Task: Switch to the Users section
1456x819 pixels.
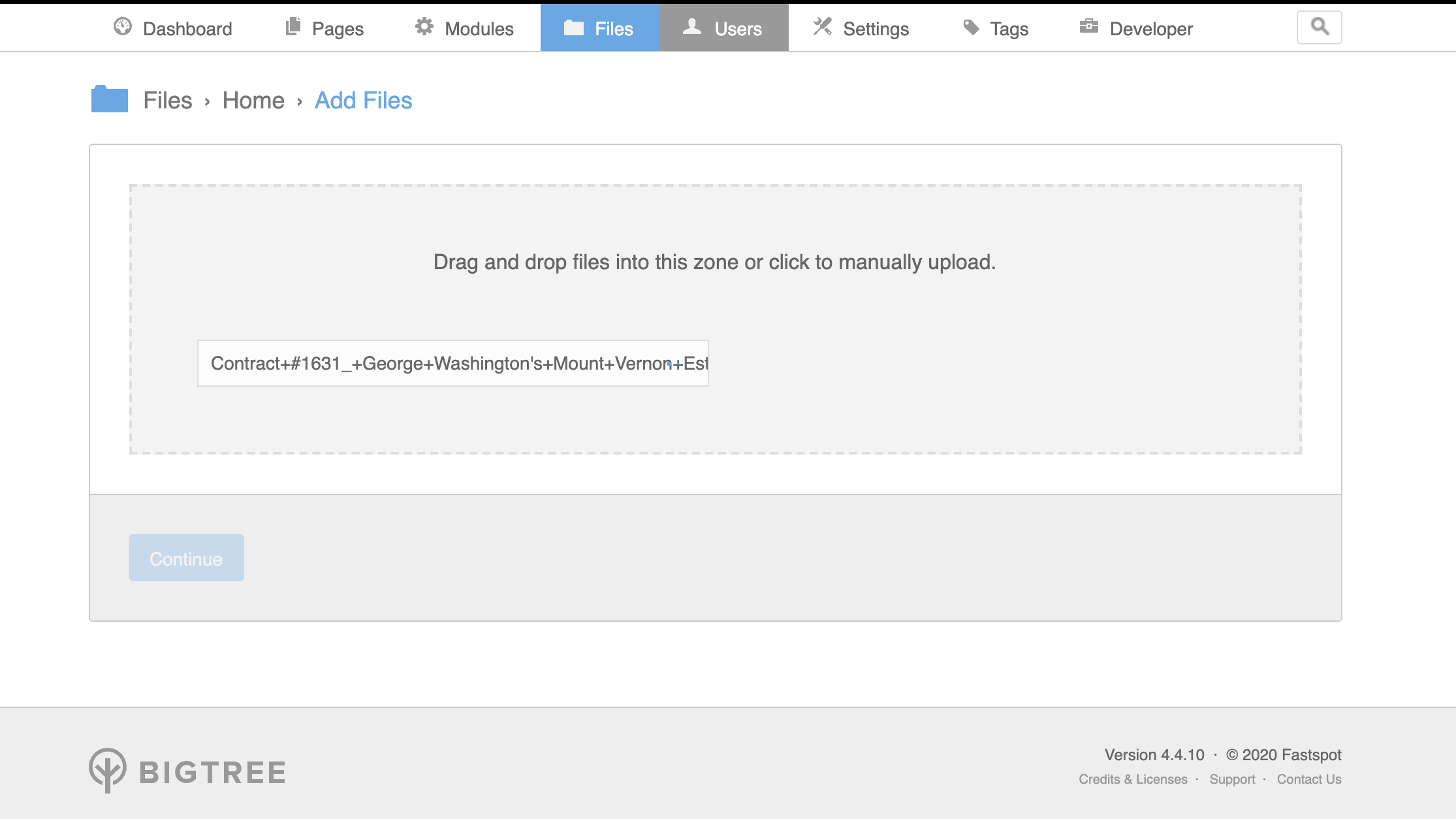Action: (x=723, y=28)
